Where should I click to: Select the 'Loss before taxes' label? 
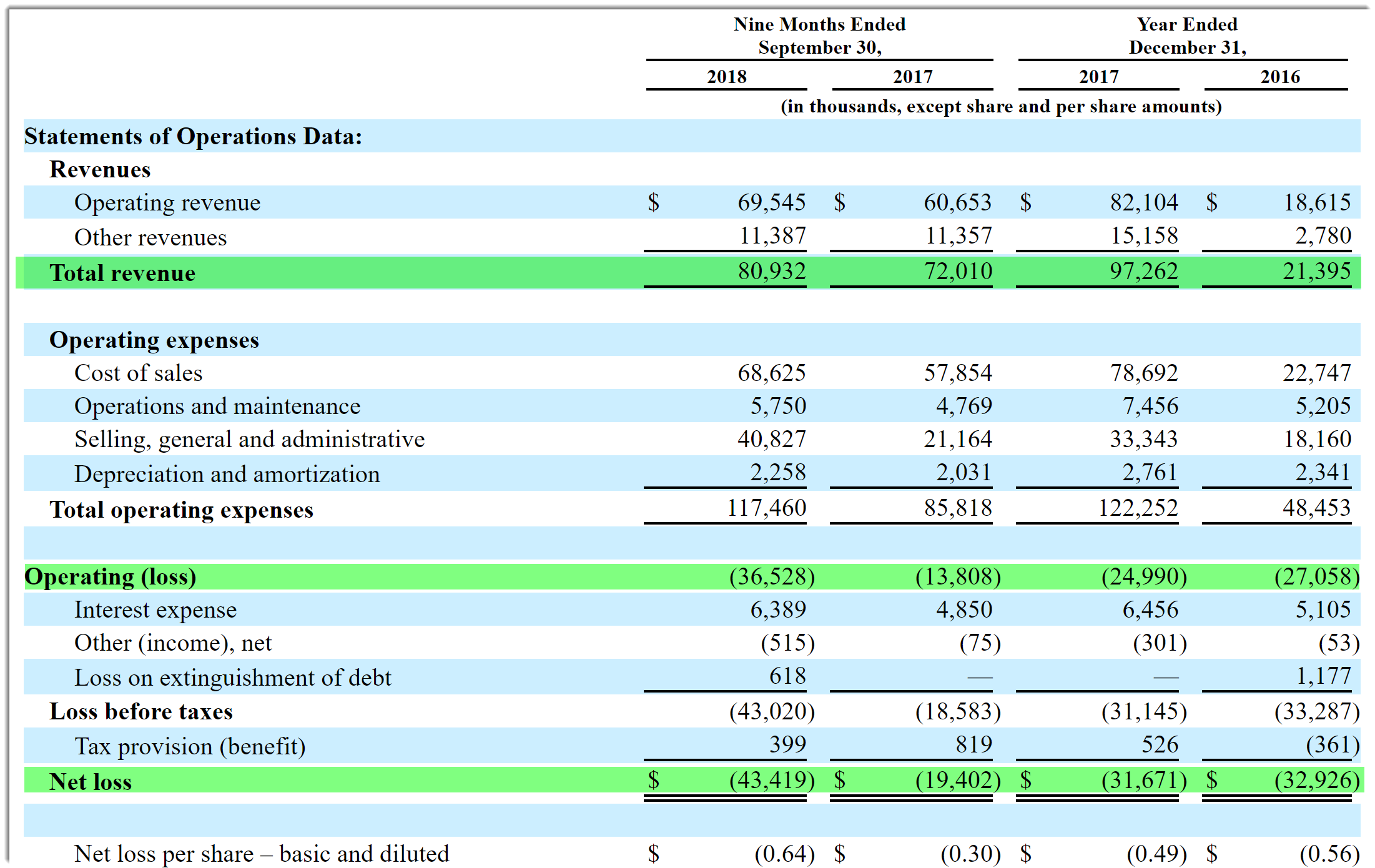pos(141,711)
